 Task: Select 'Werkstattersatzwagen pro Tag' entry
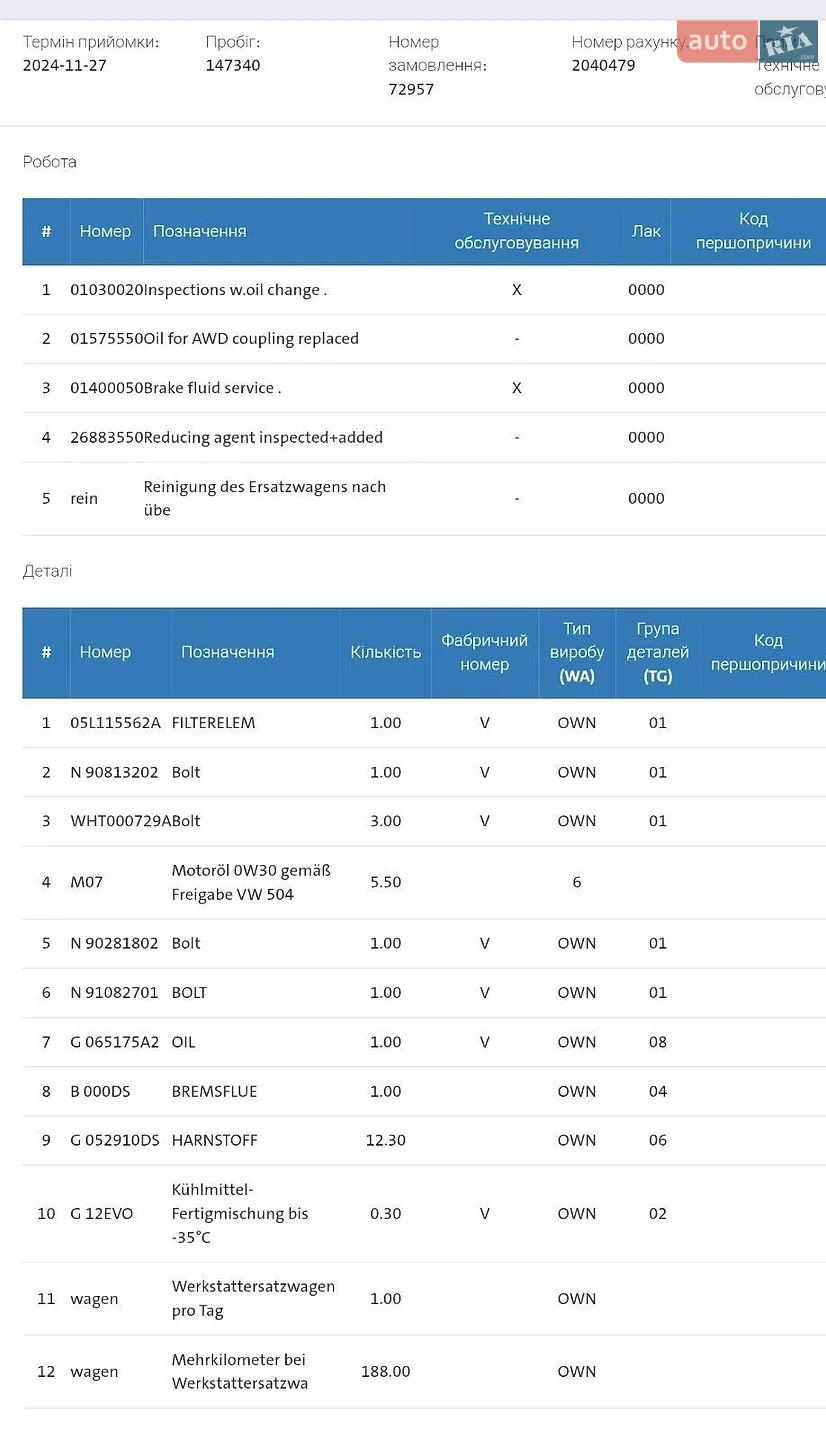253,1298
